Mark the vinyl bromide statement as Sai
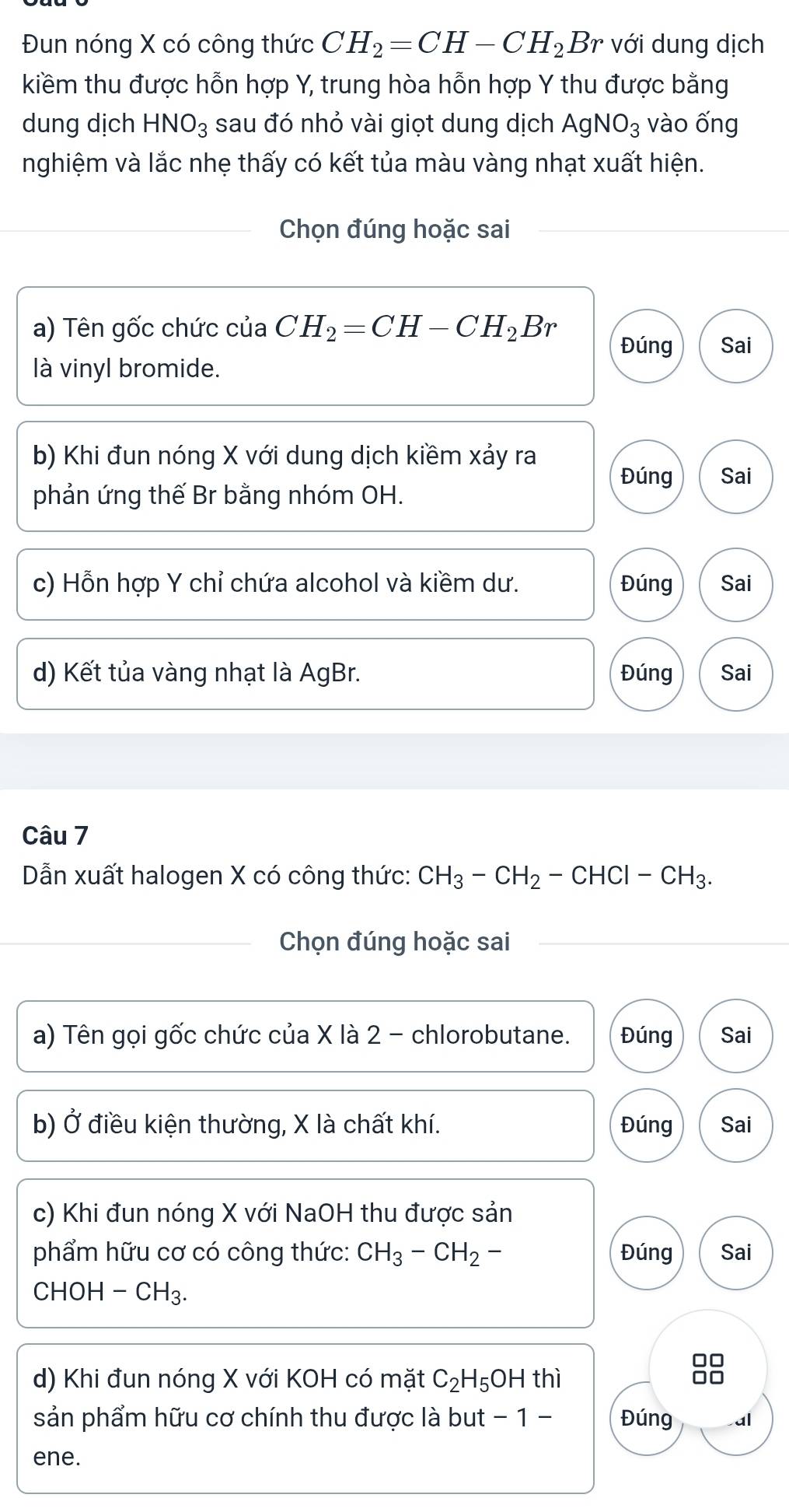Image resolution: width=789 pixels, height=1512 pixels. point(736,346)
